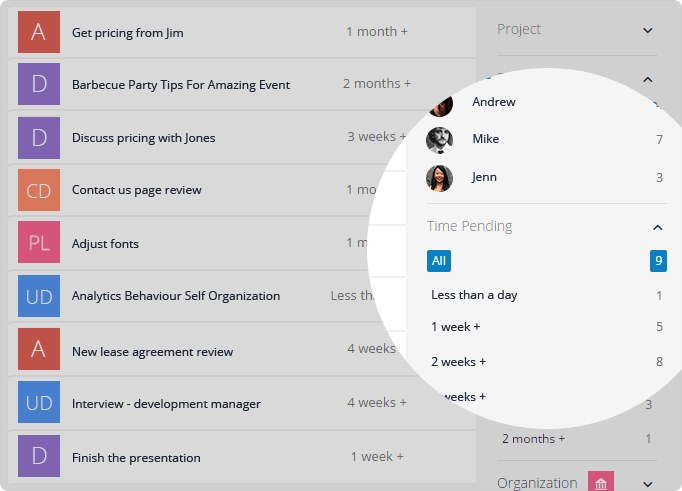The image size is (682, 491).
Task: Click count 8 beside 2 weeks +
Action: coord(659,361)
